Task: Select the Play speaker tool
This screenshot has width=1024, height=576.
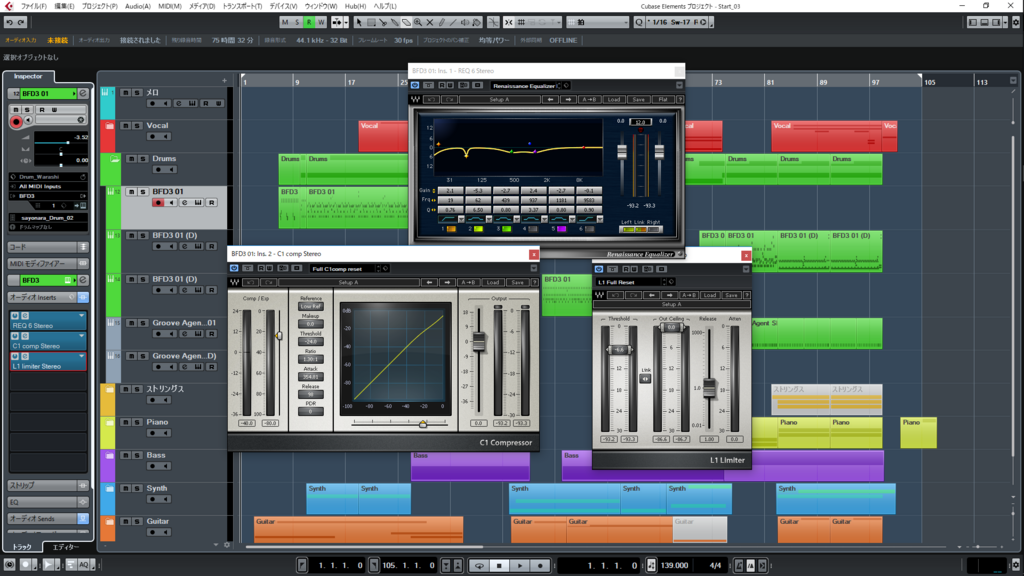Action: (x=465, y=22)
